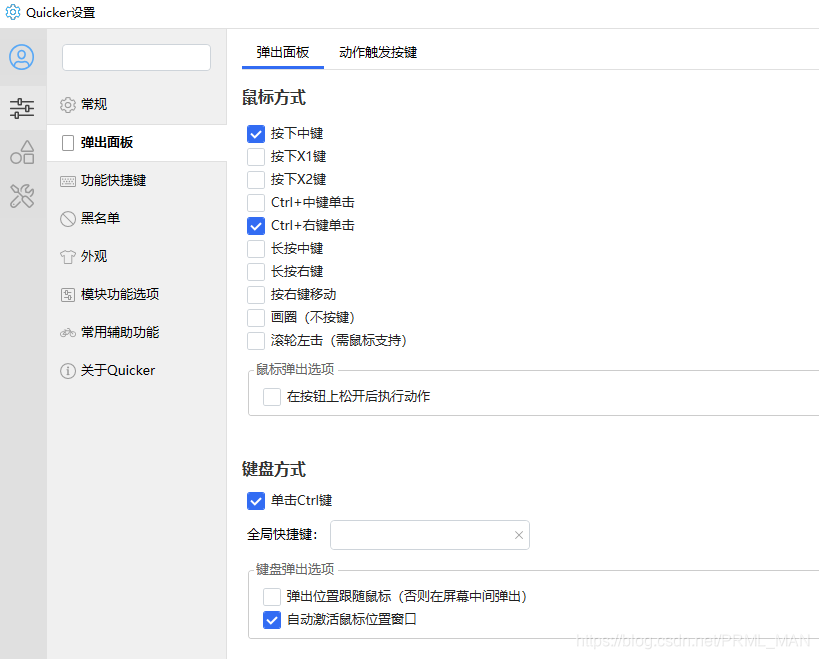Viewport: 819px width, 659px height.
Task: Click the wrench and screwdriver tools icon
Action: coord(22,196)
